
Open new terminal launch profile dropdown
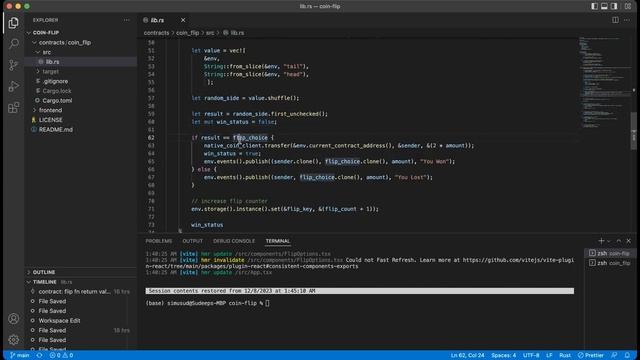pyautogui.click(x=609, y=241)
